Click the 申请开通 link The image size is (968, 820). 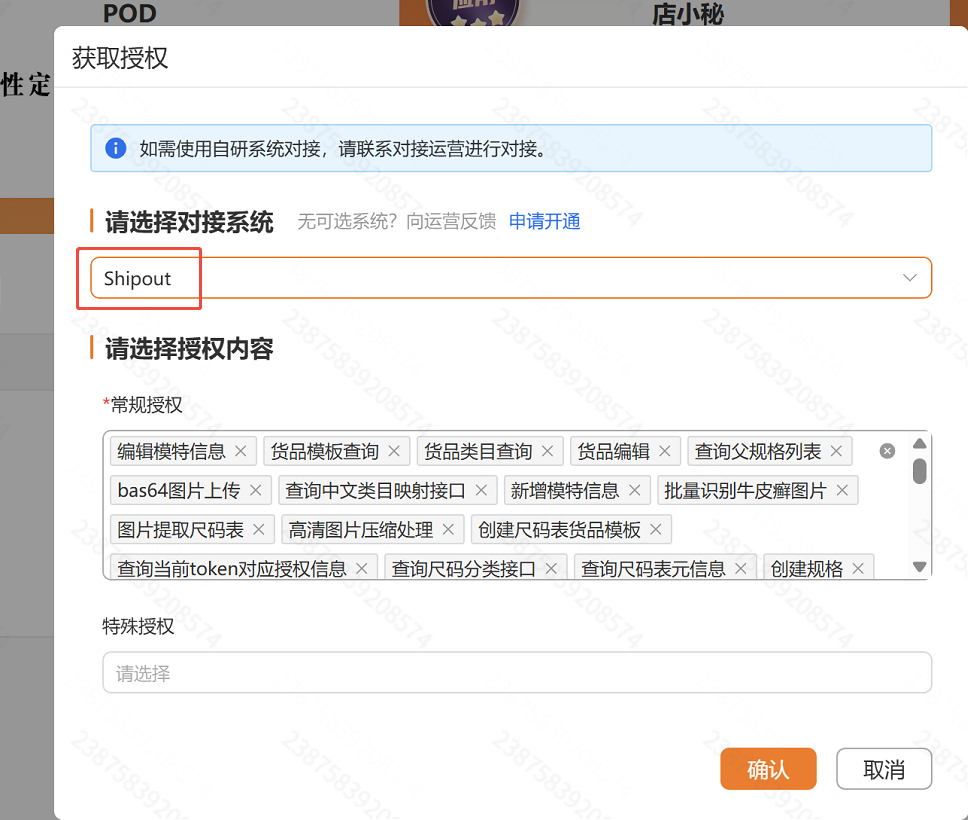tap(544, 221)
